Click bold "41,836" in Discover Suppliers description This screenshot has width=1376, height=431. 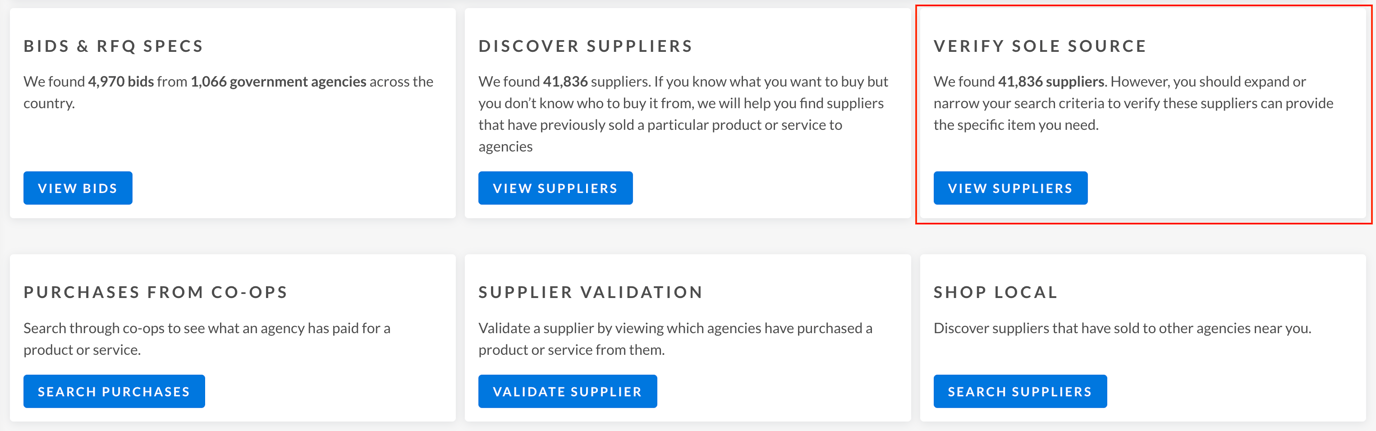(x=565, y=81)
